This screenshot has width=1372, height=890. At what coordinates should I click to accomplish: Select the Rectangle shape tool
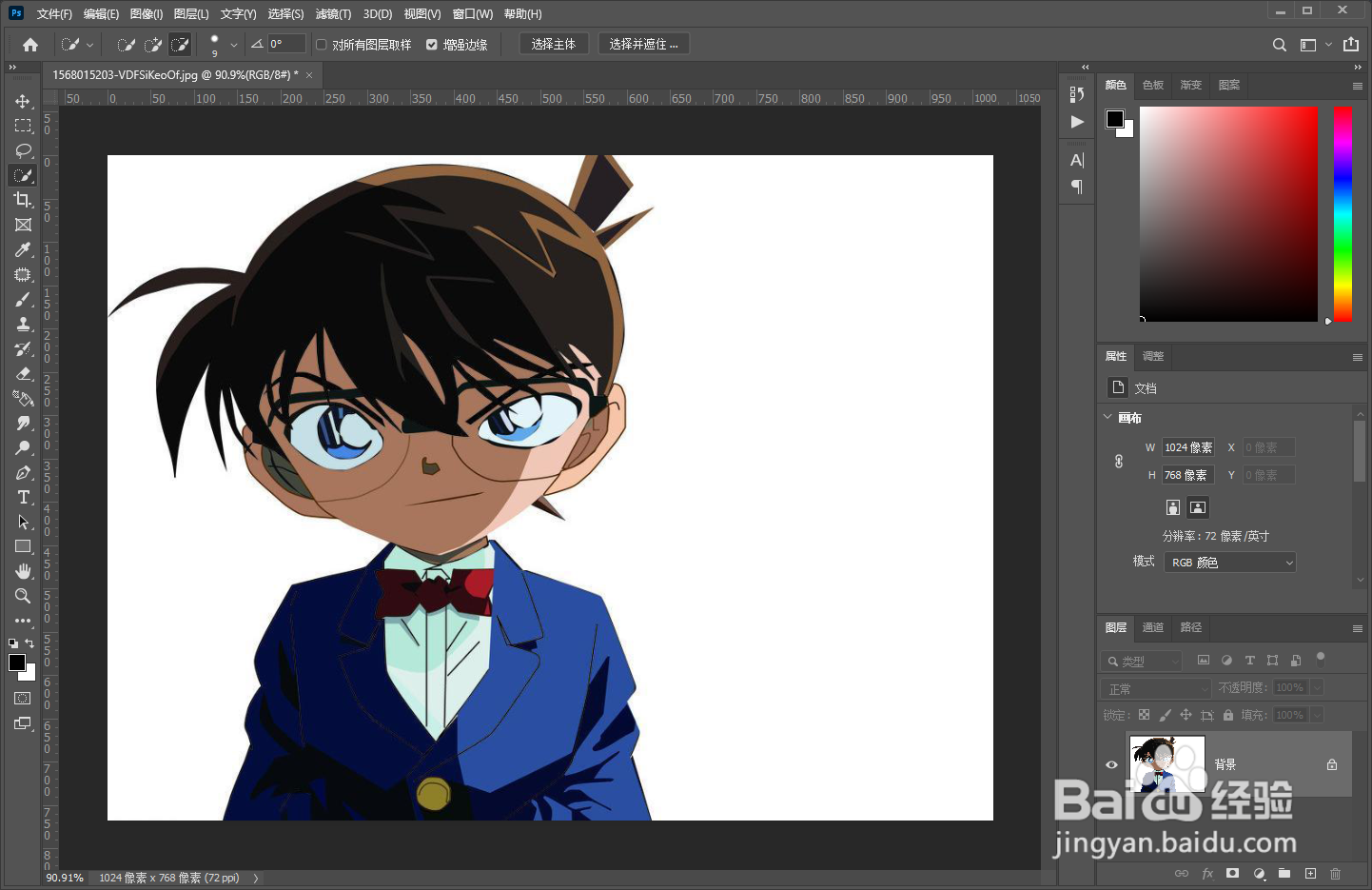point(23,546)
